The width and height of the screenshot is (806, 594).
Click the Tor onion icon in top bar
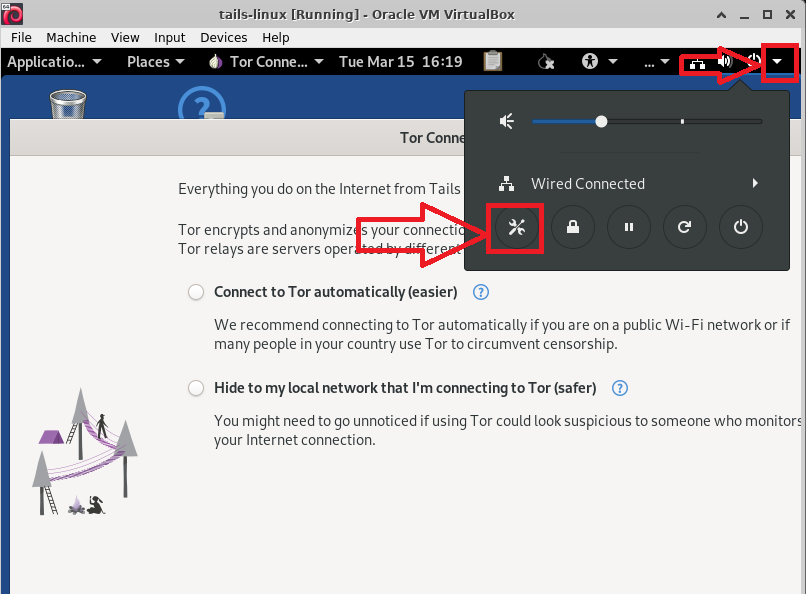click(x=215, y=62)
